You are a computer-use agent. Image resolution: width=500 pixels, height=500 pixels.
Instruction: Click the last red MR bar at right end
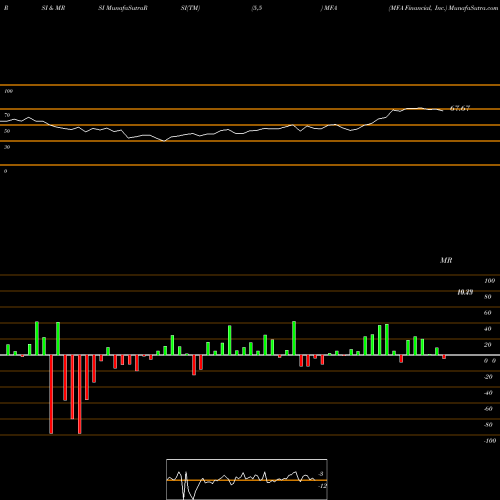tap(444, 357)
